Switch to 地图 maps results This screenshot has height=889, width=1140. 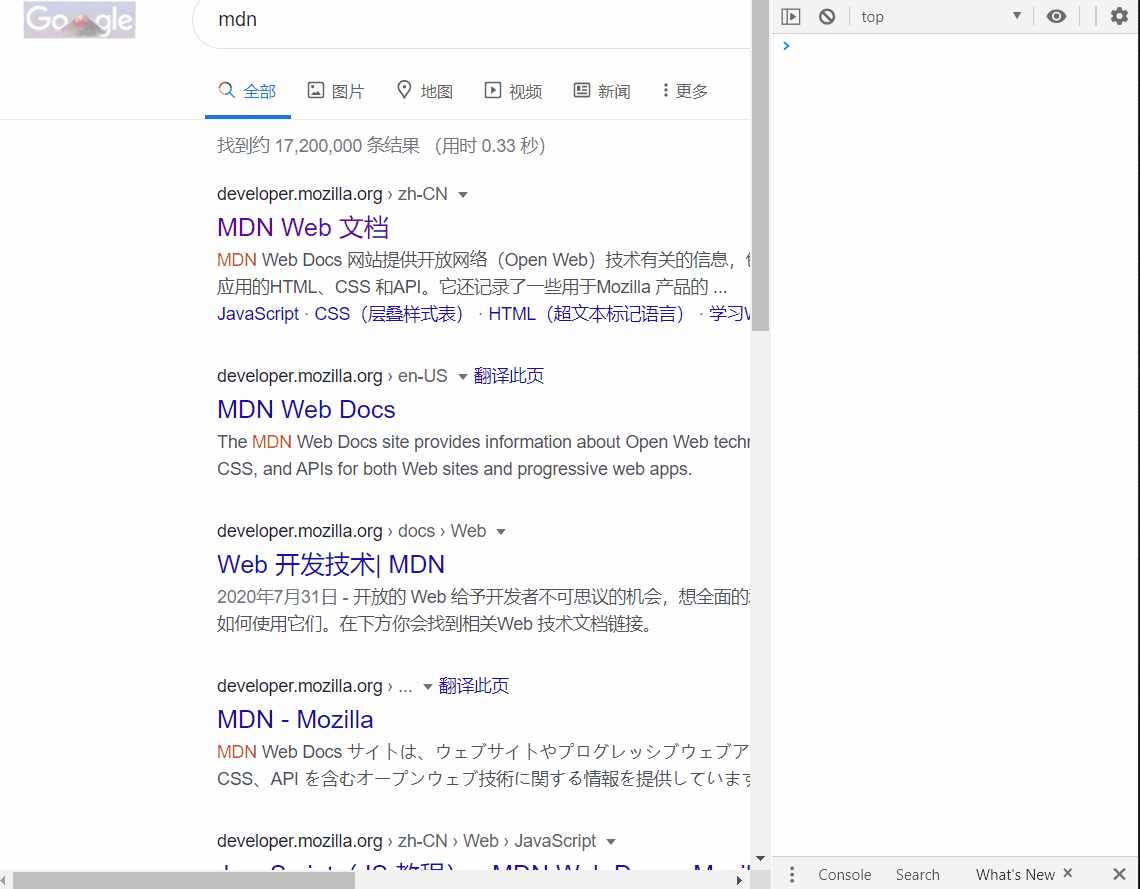click(425, 92)
